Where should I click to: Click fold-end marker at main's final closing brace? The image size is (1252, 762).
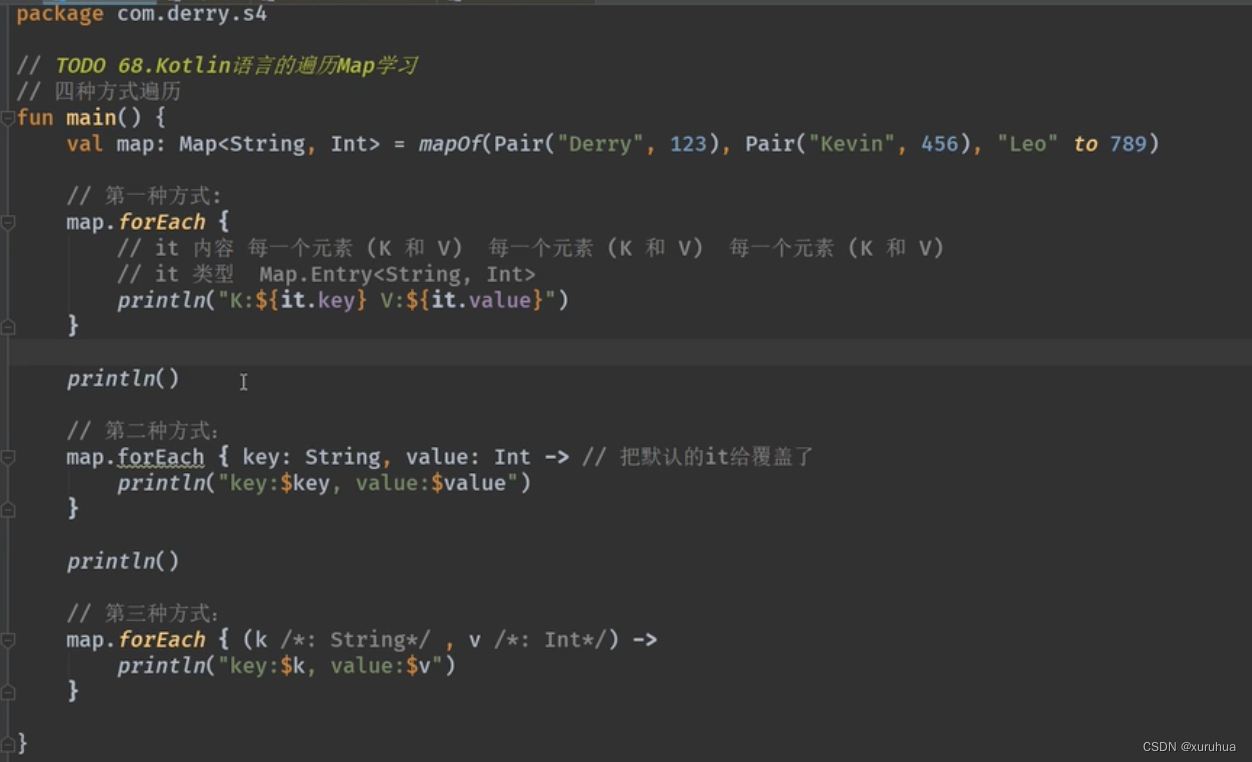[x=8, y=743]
